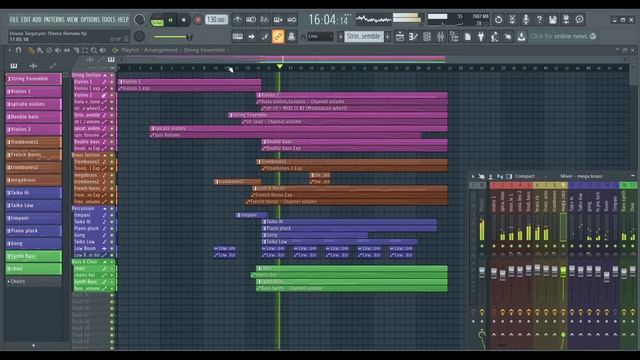Open the VIEW menu
The image size is (640, 360).
pos(72,20)
